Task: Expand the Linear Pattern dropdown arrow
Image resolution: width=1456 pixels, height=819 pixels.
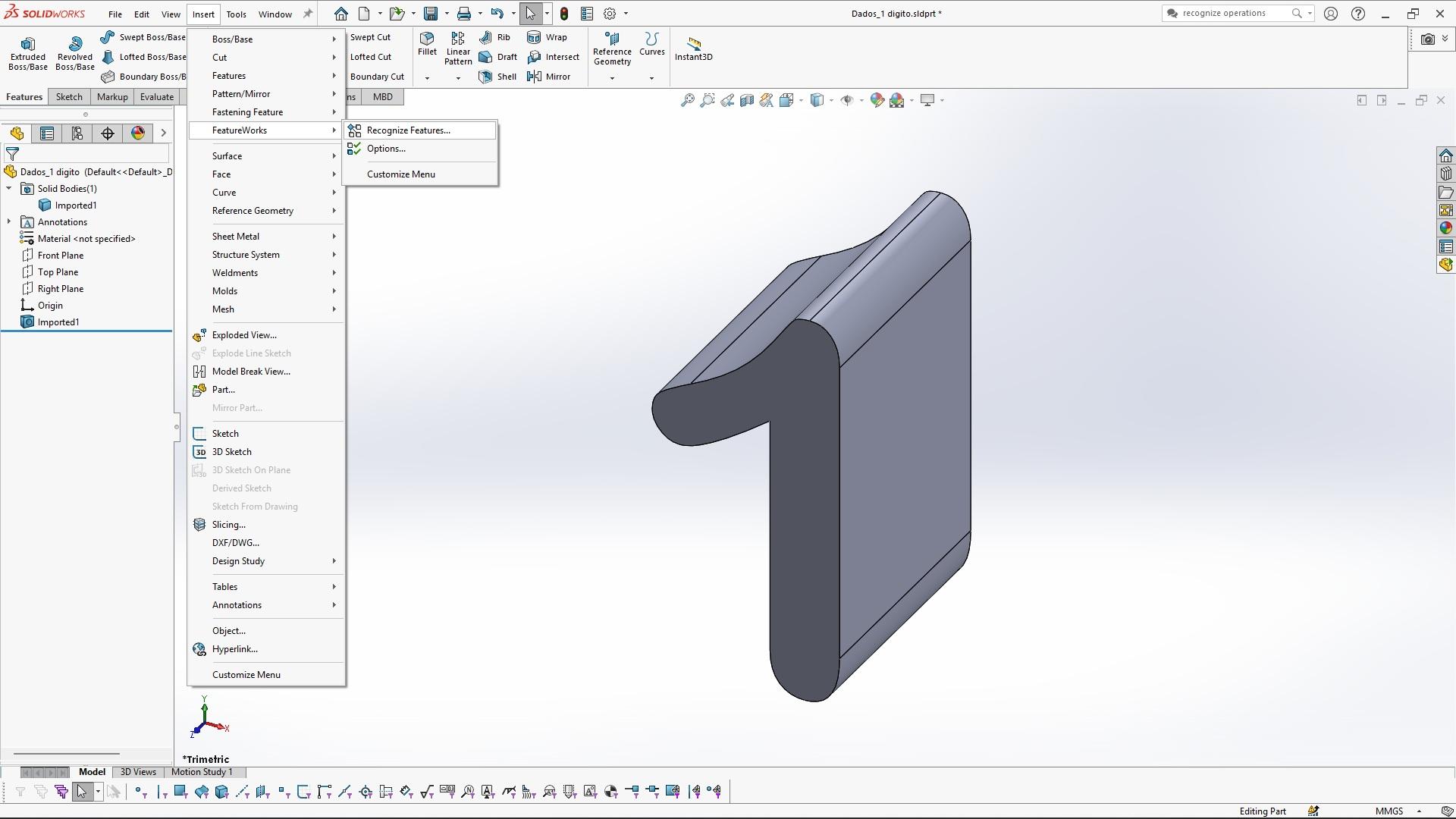Action: 458,78
